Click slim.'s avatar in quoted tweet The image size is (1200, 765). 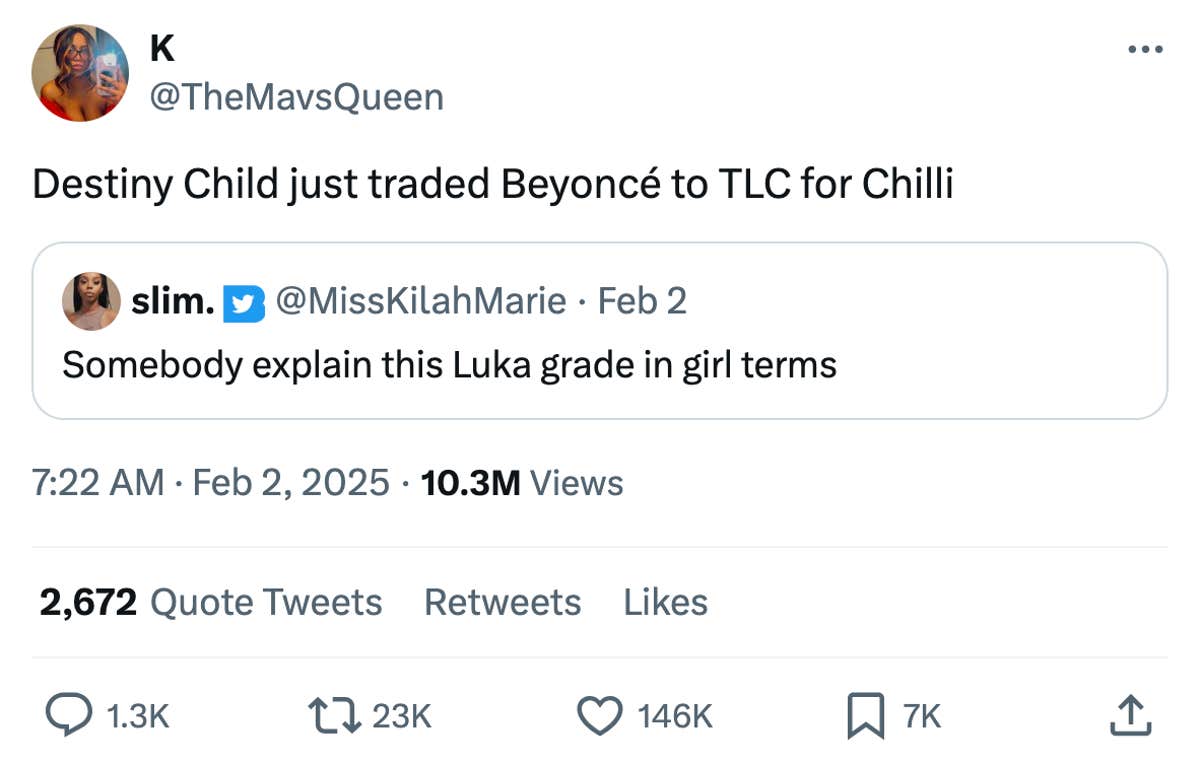pos(93,301)
